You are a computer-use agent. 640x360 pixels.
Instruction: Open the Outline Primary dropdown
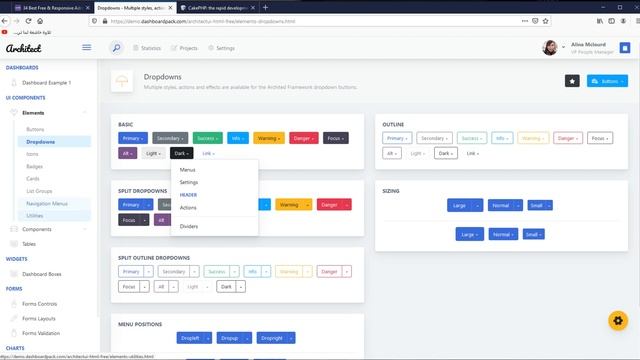coord(397,138)
